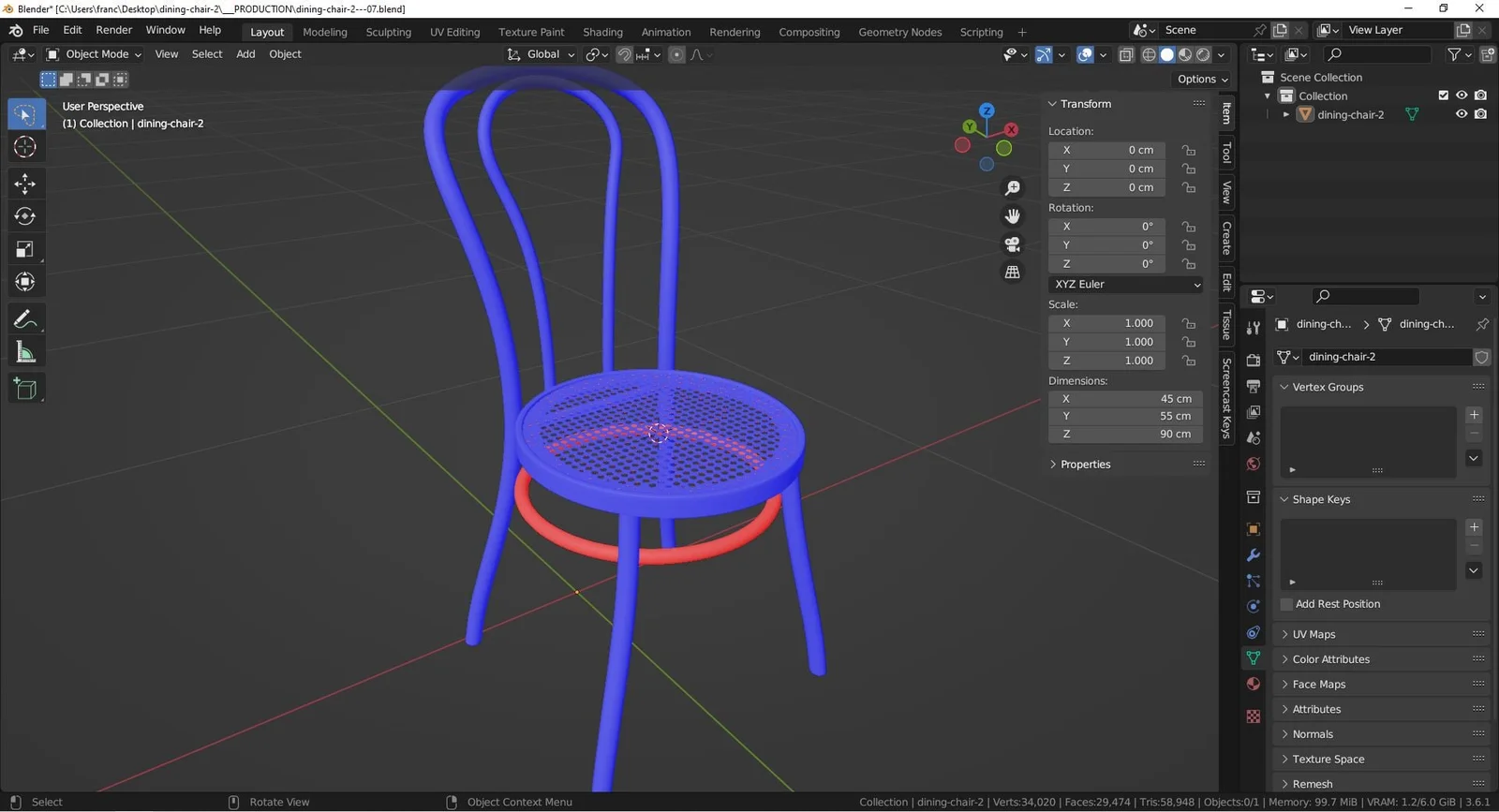Open the Object Mode dropdown
The image size is (1499, 812).
[x=95, y=54]
